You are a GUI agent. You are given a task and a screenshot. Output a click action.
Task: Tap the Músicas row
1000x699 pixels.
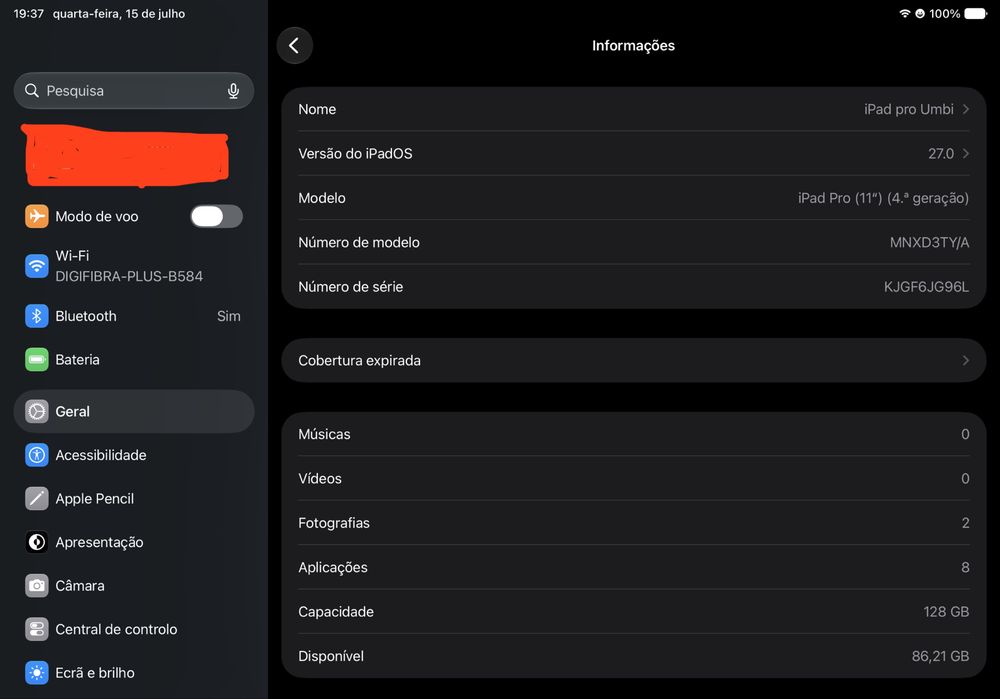(634, 434)
